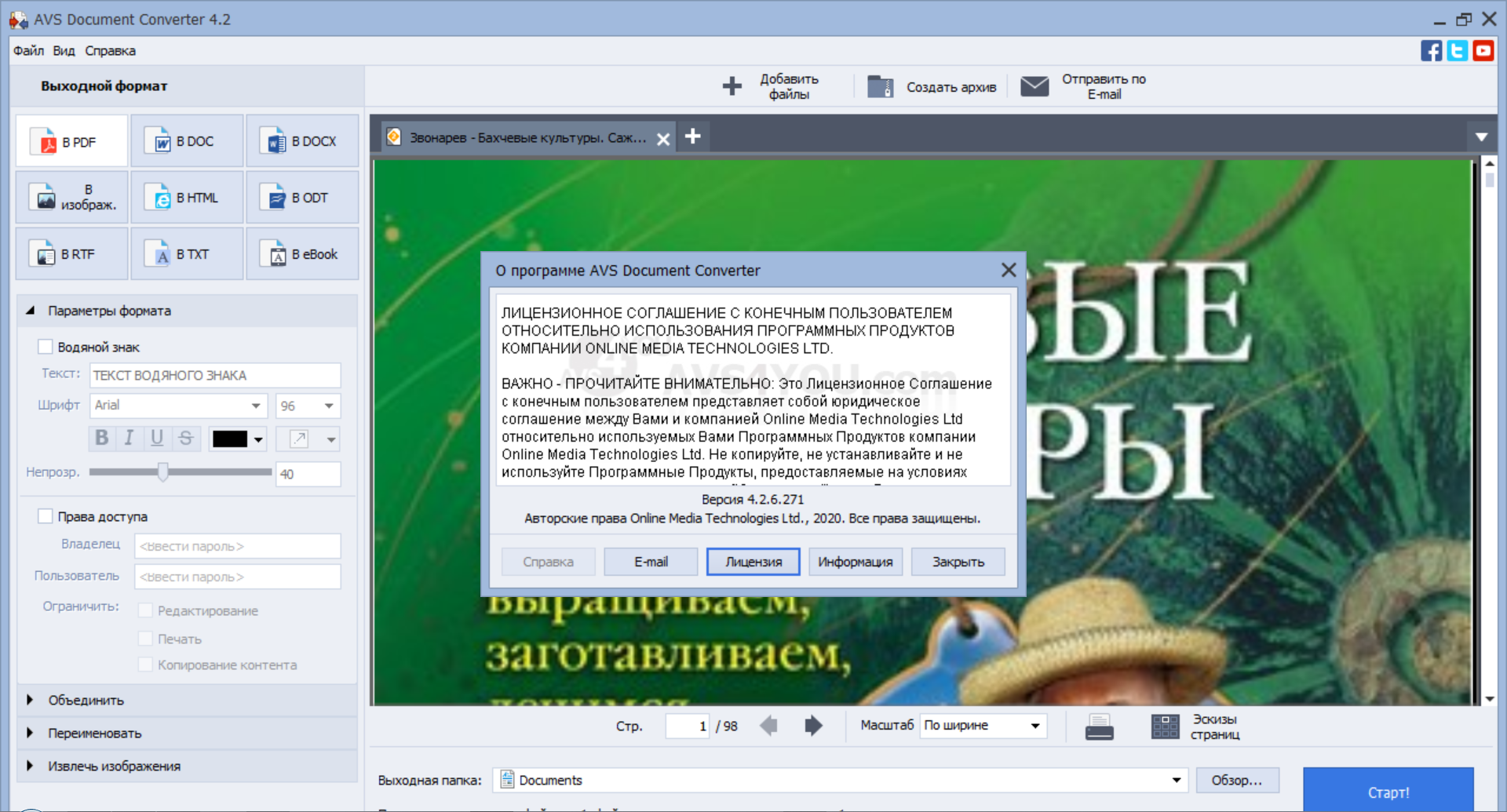Select the To image output format
Image resolution: width=1507 pixels, height=812 pixels.
pyautogui.click(x=71, y=198)
